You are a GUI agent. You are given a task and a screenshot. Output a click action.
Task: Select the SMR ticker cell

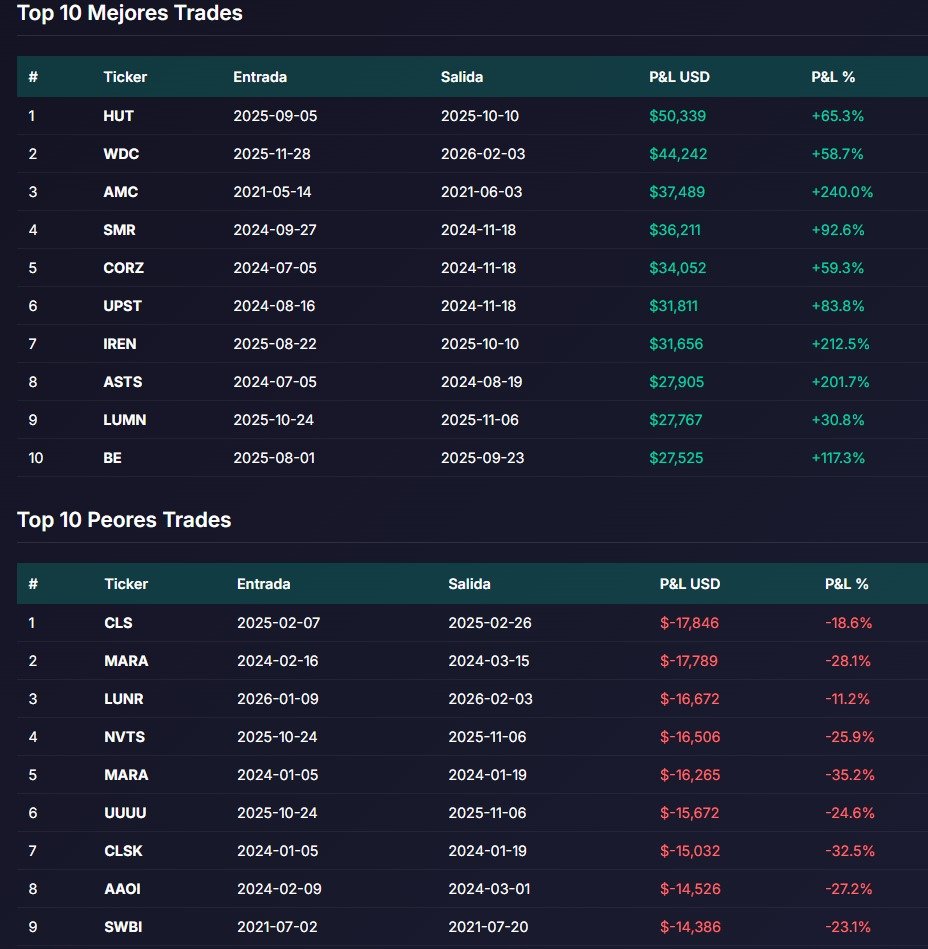coord(119,230)
